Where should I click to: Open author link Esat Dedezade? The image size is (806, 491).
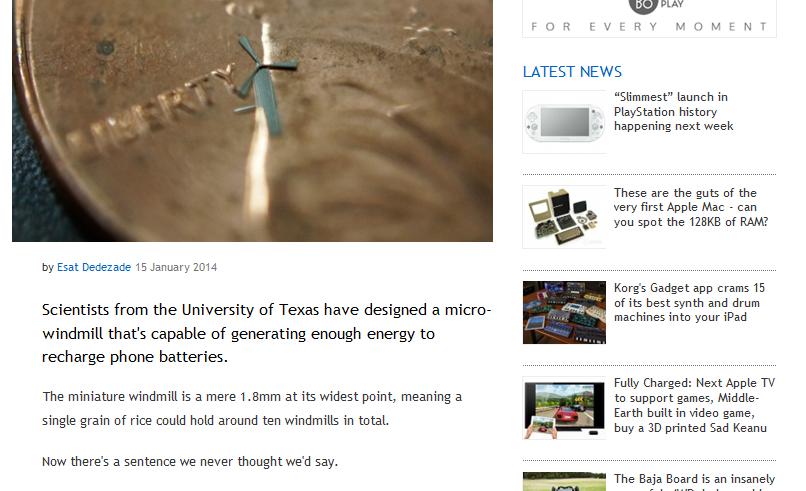coord(94,267)
